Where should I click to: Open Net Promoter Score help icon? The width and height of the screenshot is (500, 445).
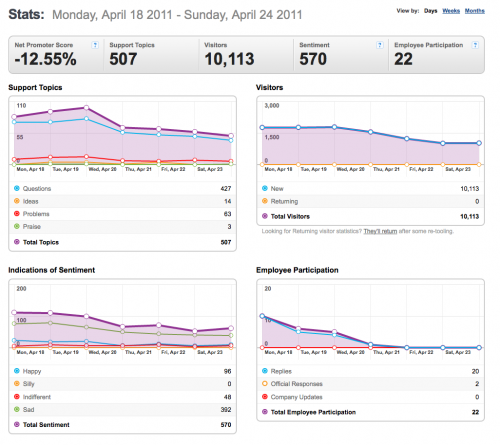pos(95,45)
